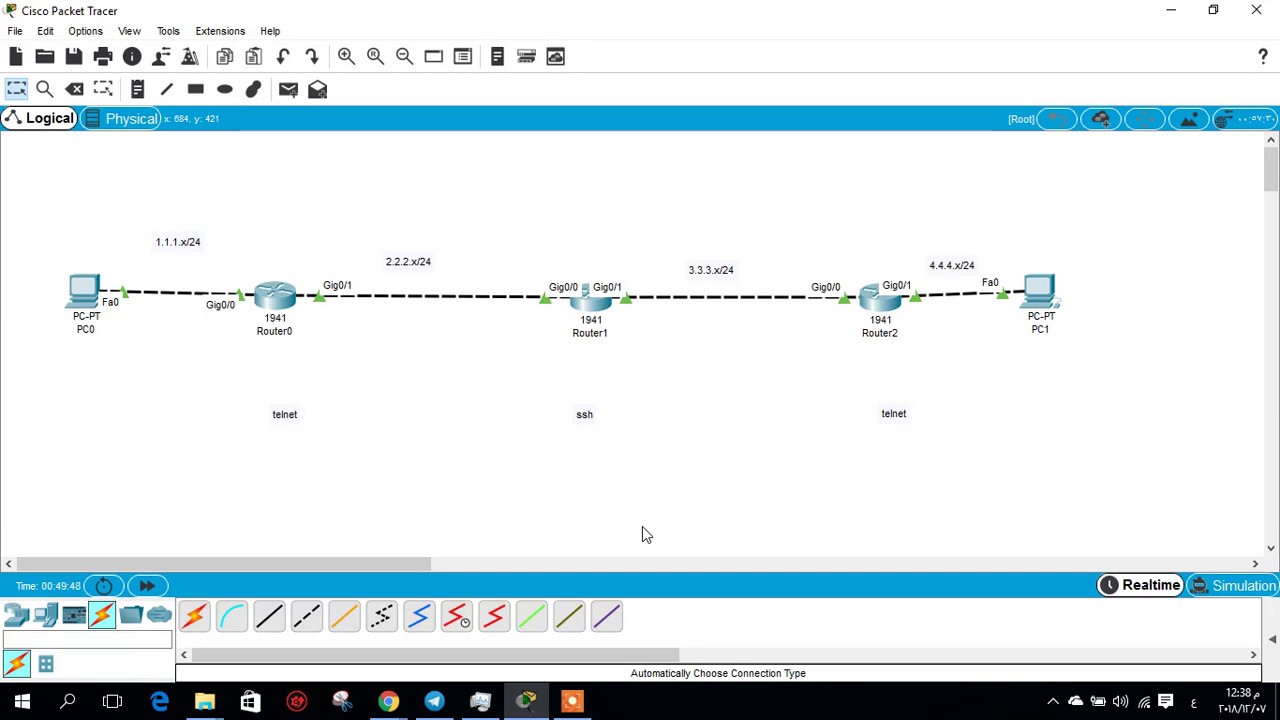
Task: Click Set Tiled Background image button
Action: click(1189, 119)
